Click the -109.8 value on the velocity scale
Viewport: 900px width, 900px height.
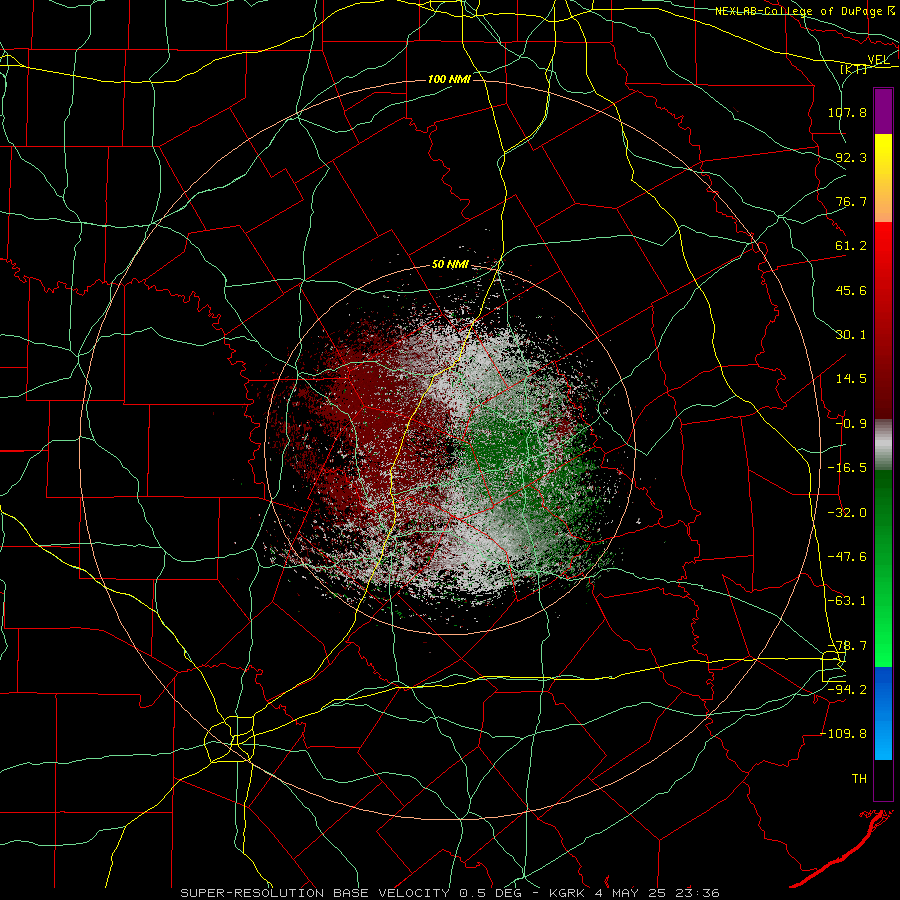pos(844,734)
